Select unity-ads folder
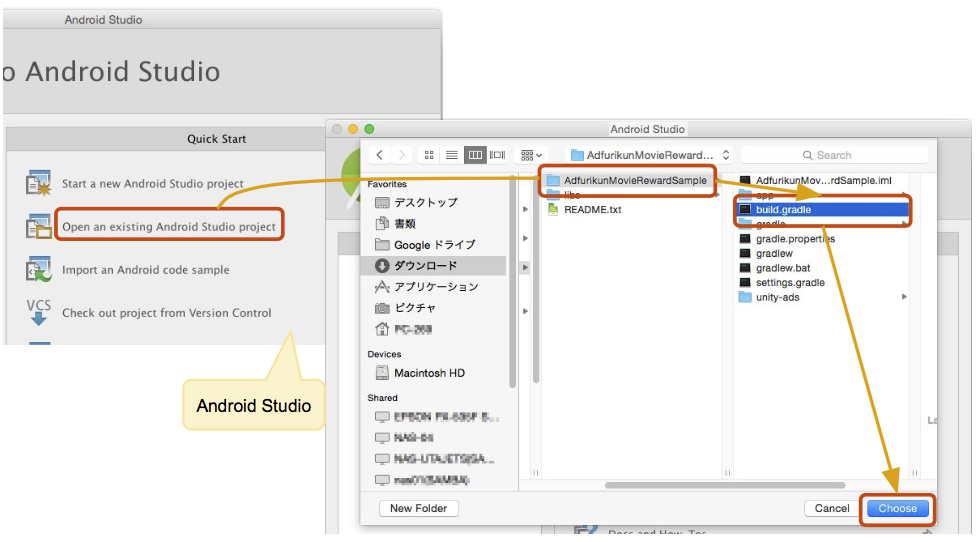The width and height of the screenshot is (980, 542). (x=778, y=297)
